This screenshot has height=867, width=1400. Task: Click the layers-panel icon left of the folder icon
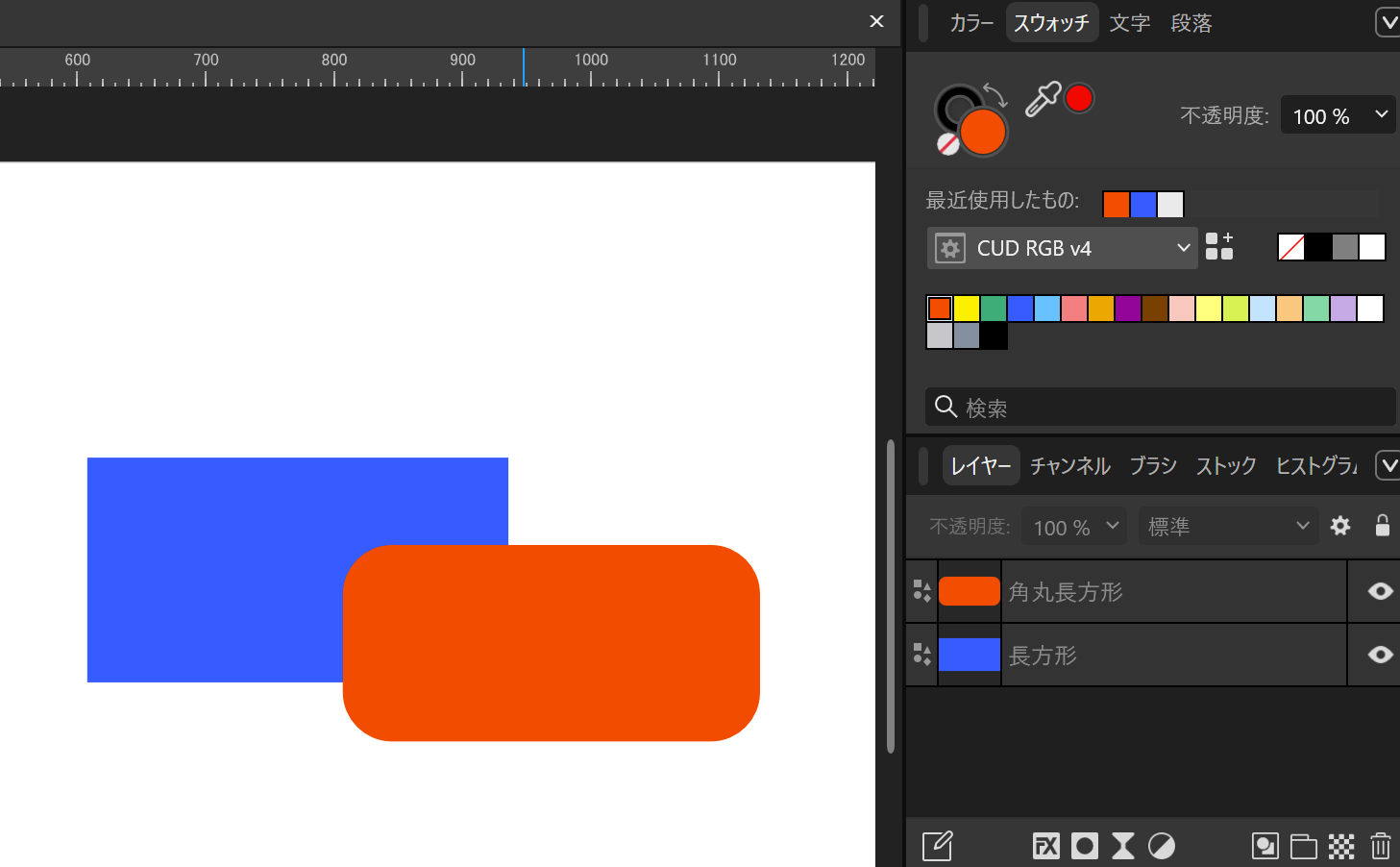[1265, 846]
